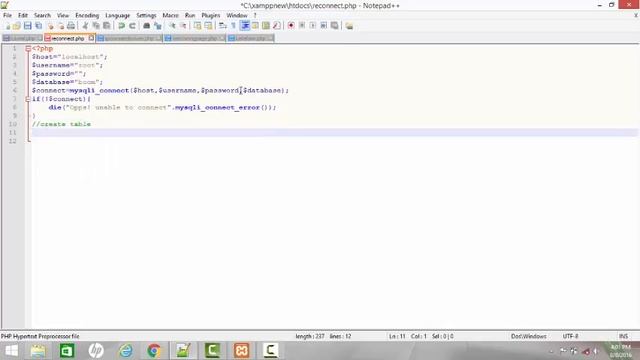The height and width of the screenshot is (360, 640).
Task: Open the Macro menu
Action: [x=170, y=16]
